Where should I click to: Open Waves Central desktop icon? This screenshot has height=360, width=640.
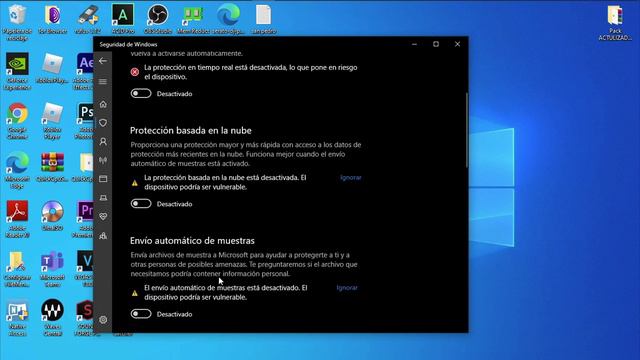click(x=52, y=318)
